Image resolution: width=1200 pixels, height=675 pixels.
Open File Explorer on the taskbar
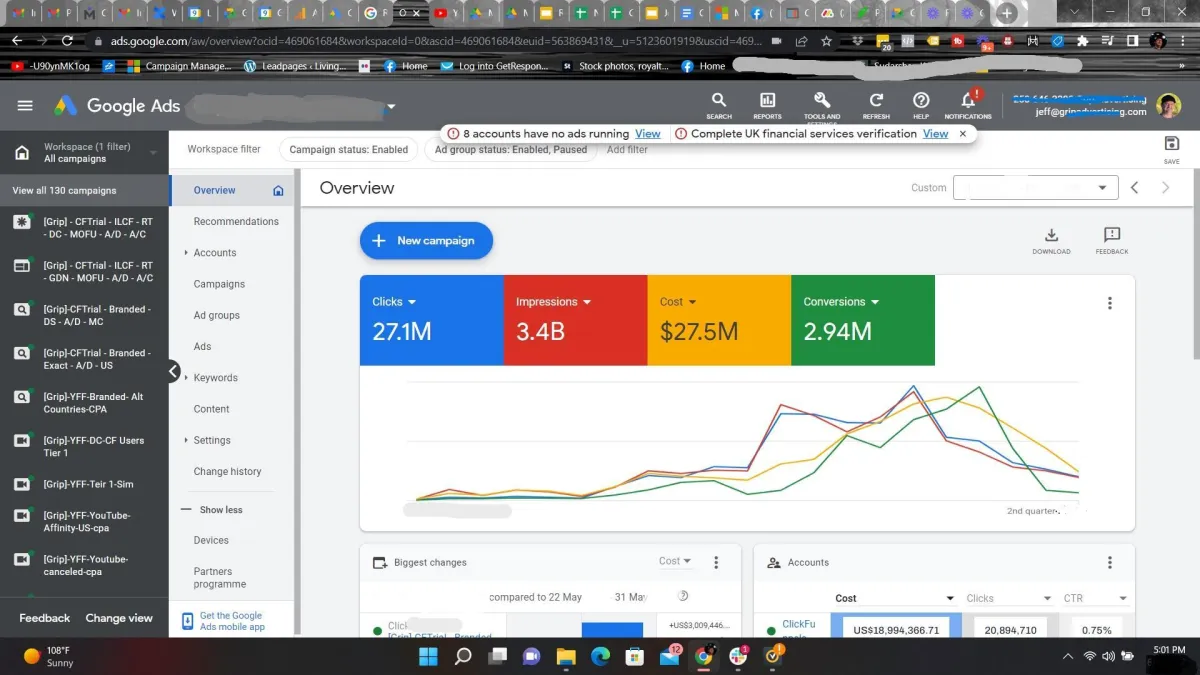[x=566, y=656]
